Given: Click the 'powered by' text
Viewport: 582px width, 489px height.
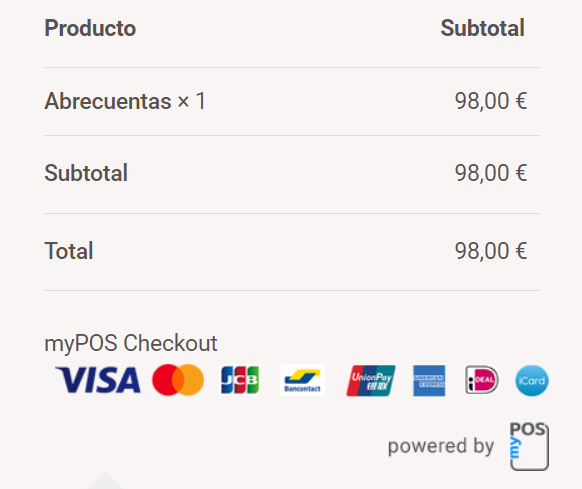Looking at the screenshot, I should coord(441,446).
